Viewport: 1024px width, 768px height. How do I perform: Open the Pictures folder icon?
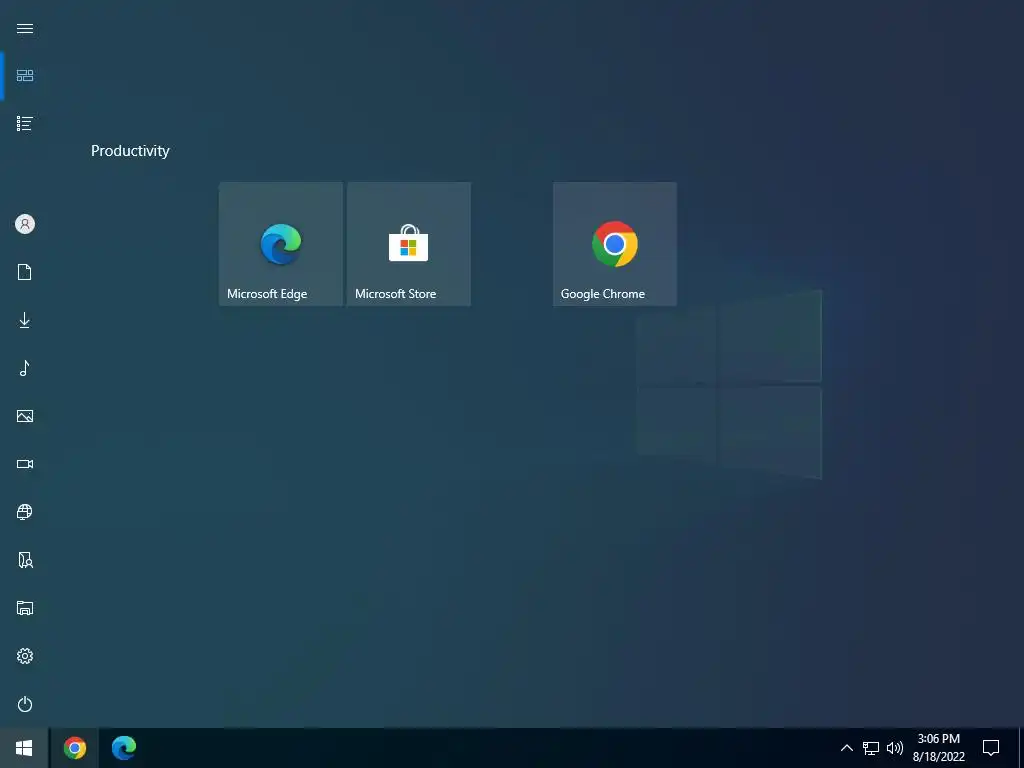pos(25,416)
